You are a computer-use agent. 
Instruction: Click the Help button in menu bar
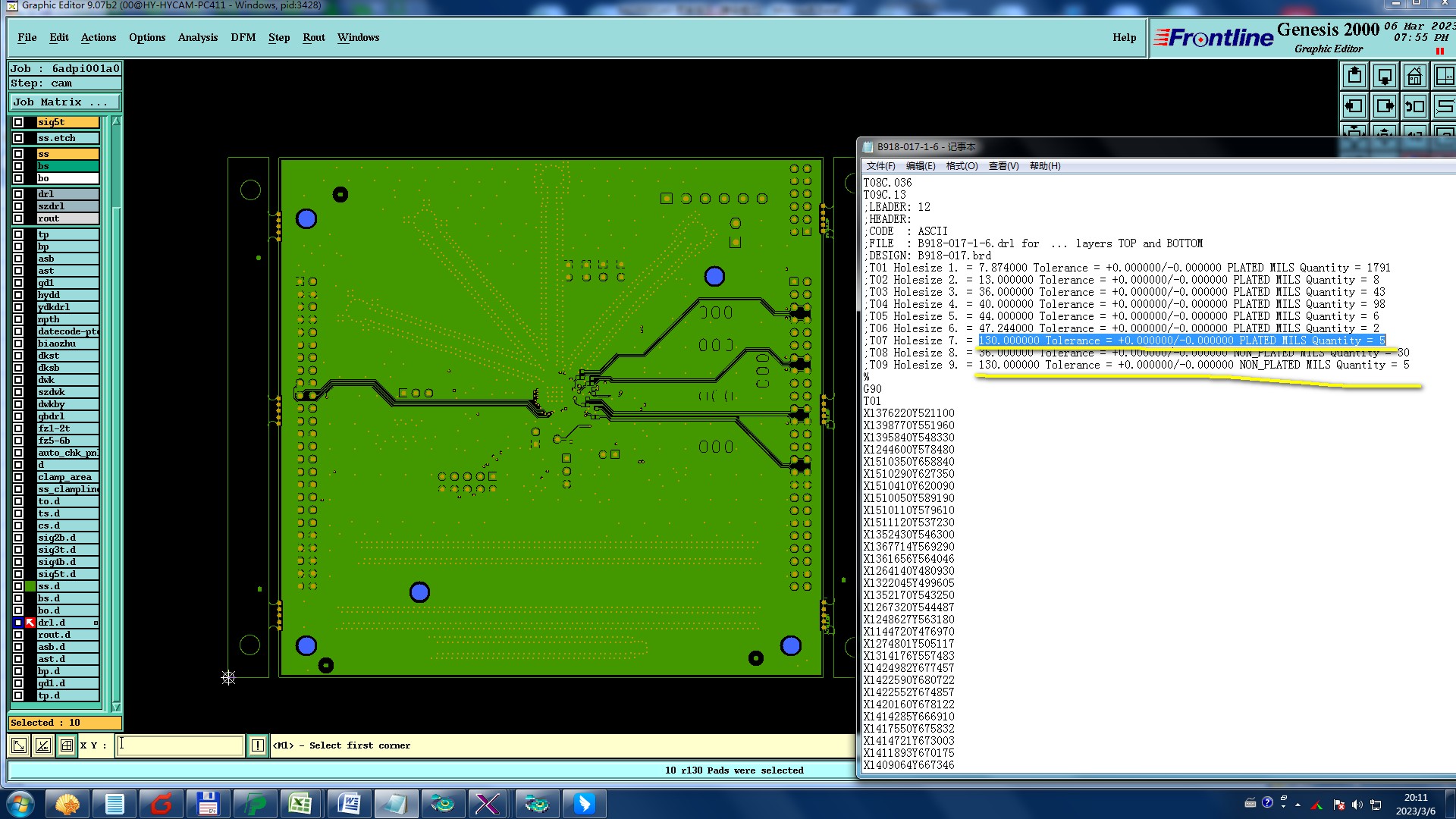1124,37
